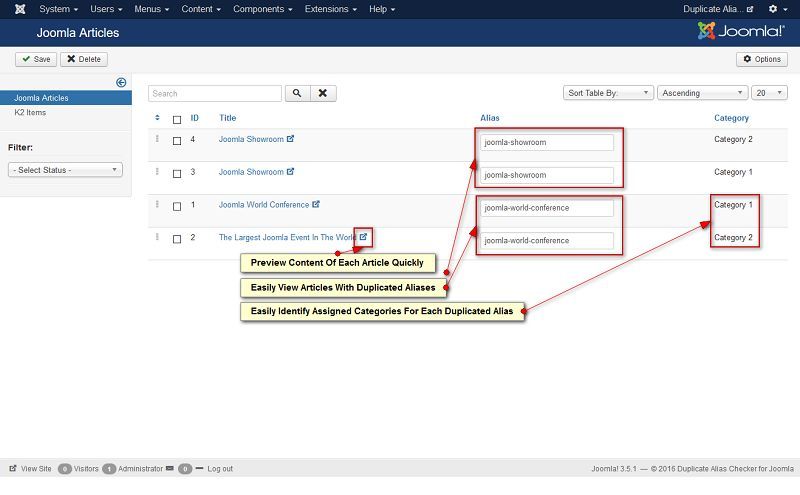Edit the alias field for article ID 3
This screenshot has width=800, height=495.
coord(546,175)
